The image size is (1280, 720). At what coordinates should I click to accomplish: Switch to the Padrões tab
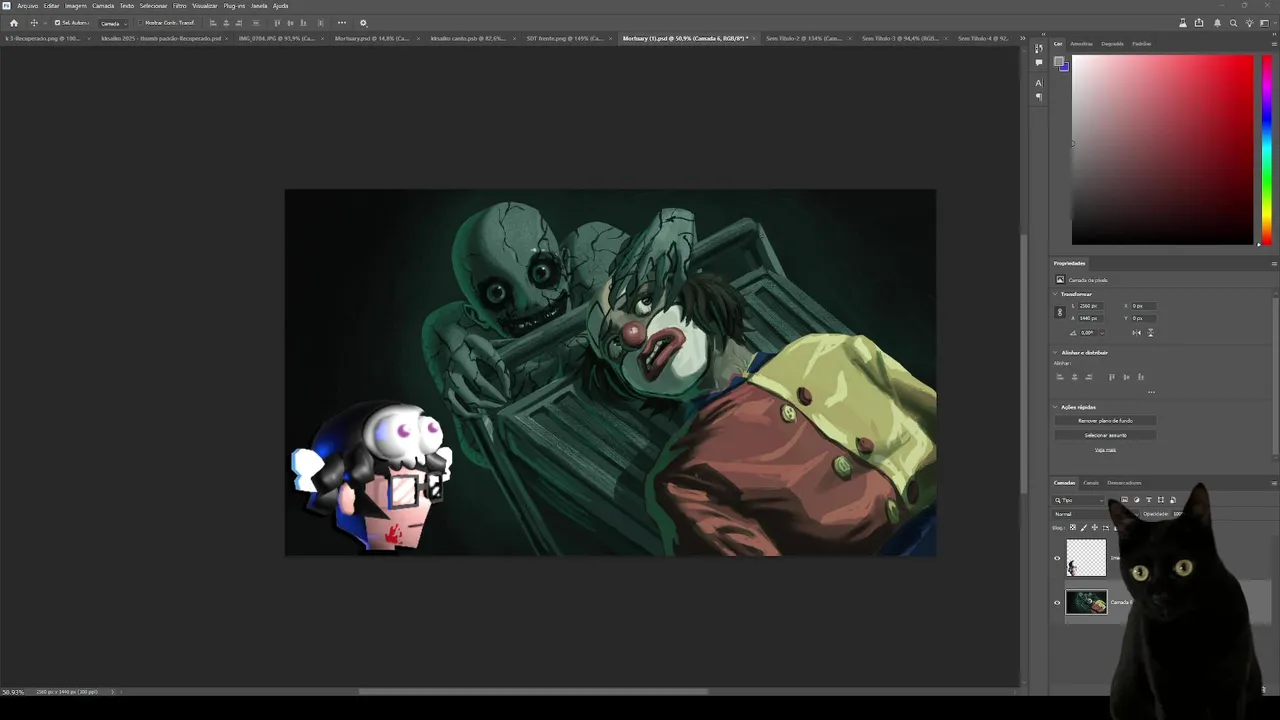(1141, 44)
